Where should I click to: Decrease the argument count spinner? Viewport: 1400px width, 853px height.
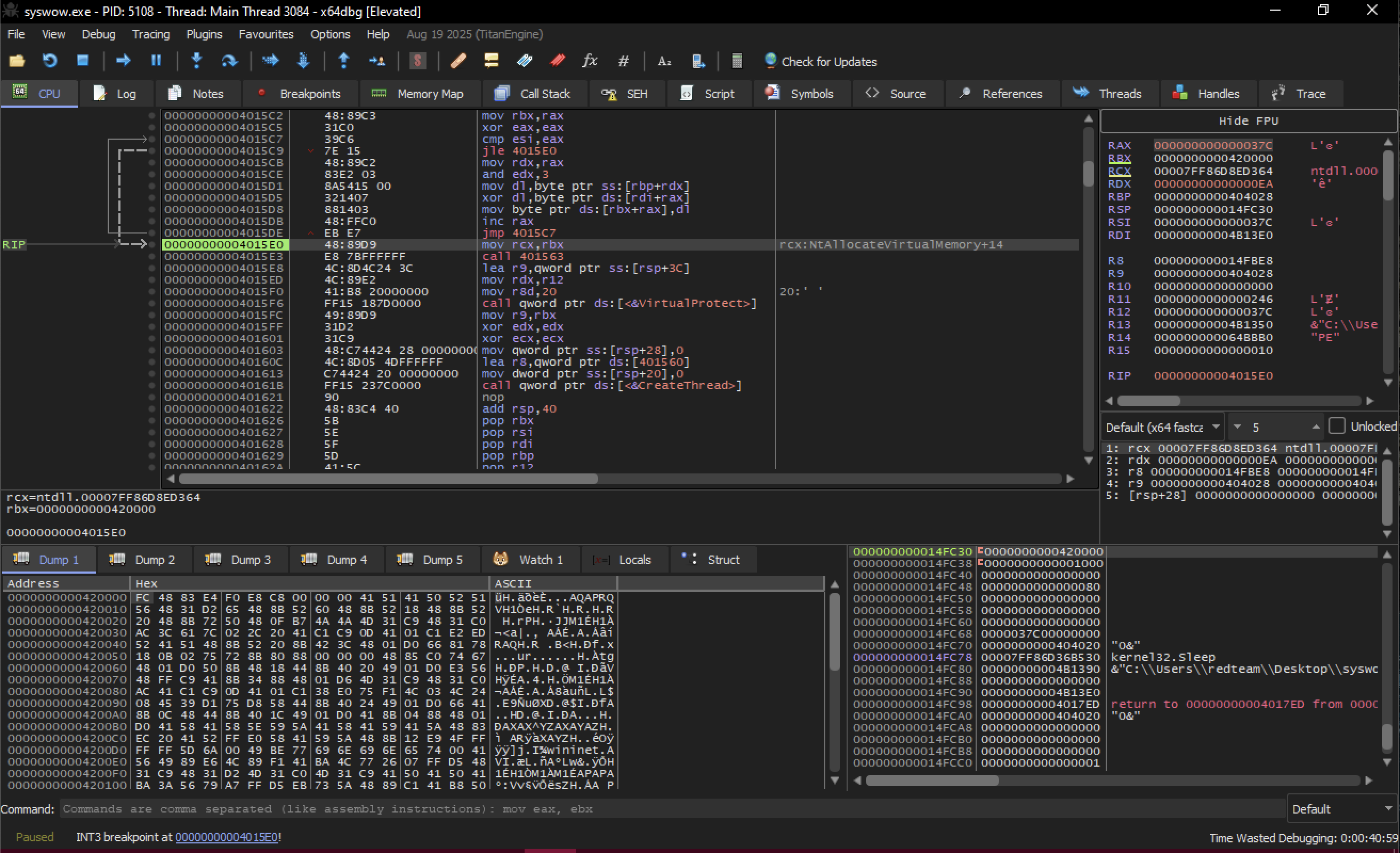click(1237, 427)
